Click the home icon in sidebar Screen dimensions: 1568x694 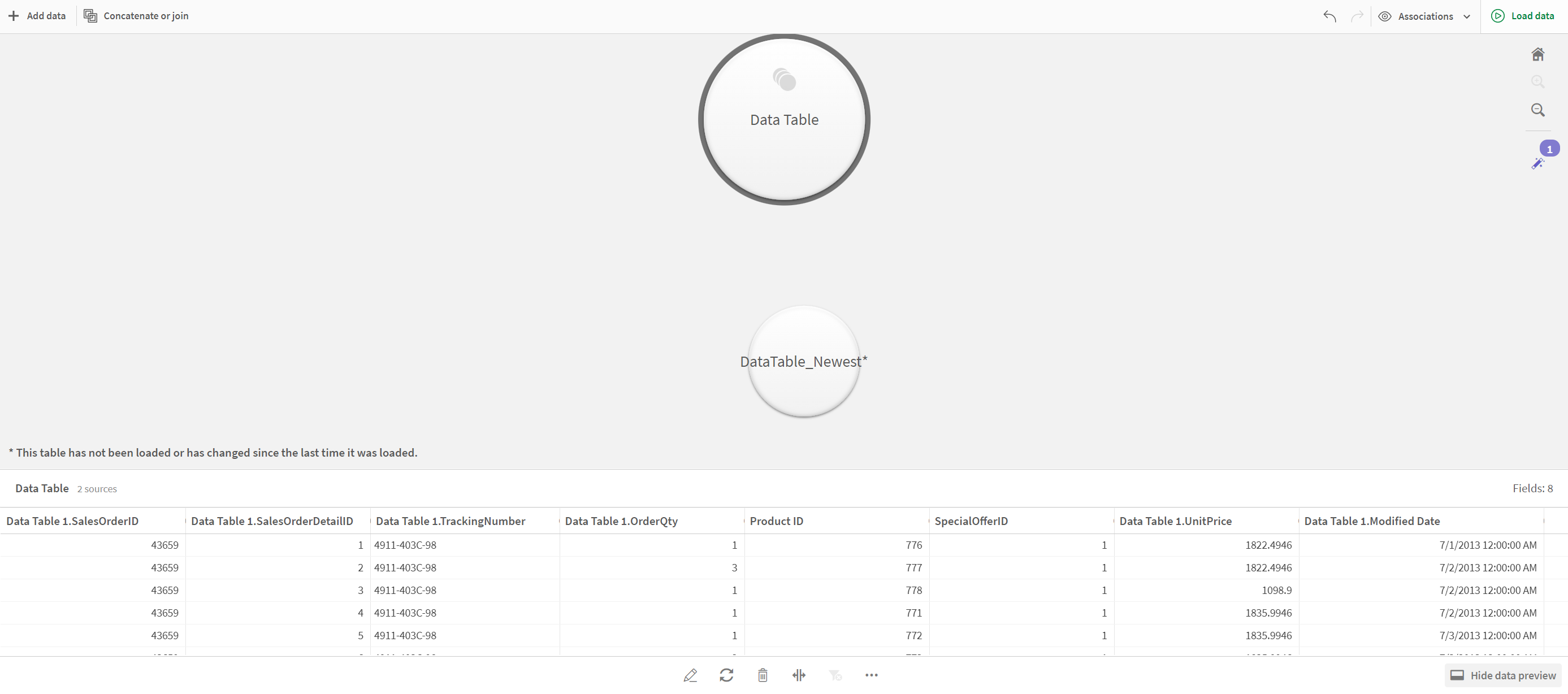(1540, 54)
